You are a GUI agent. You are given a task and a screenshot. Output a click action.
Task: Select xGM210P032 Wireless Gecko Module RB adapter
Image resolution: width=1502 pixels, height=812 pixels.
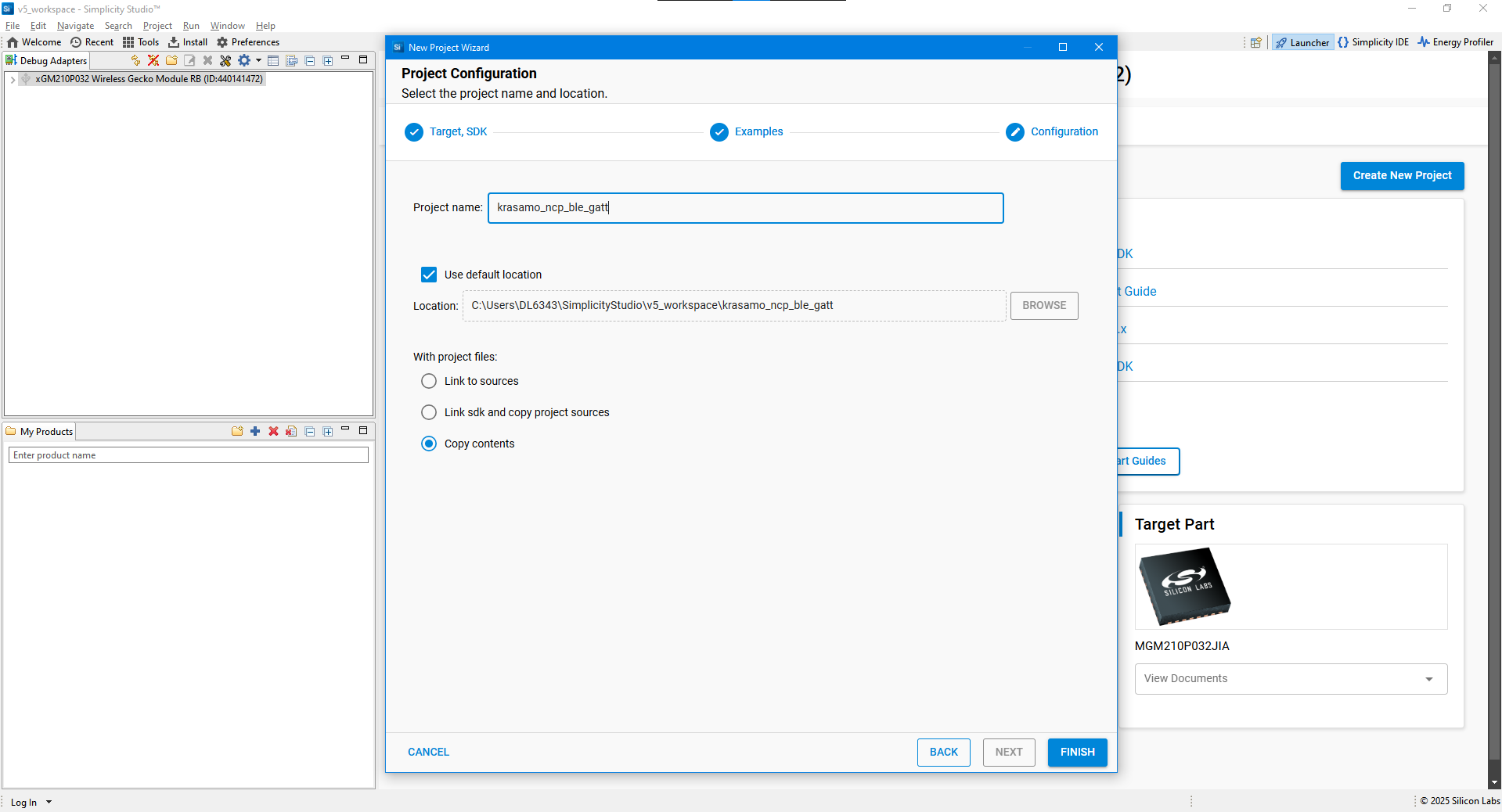click(x=149, y=79)
